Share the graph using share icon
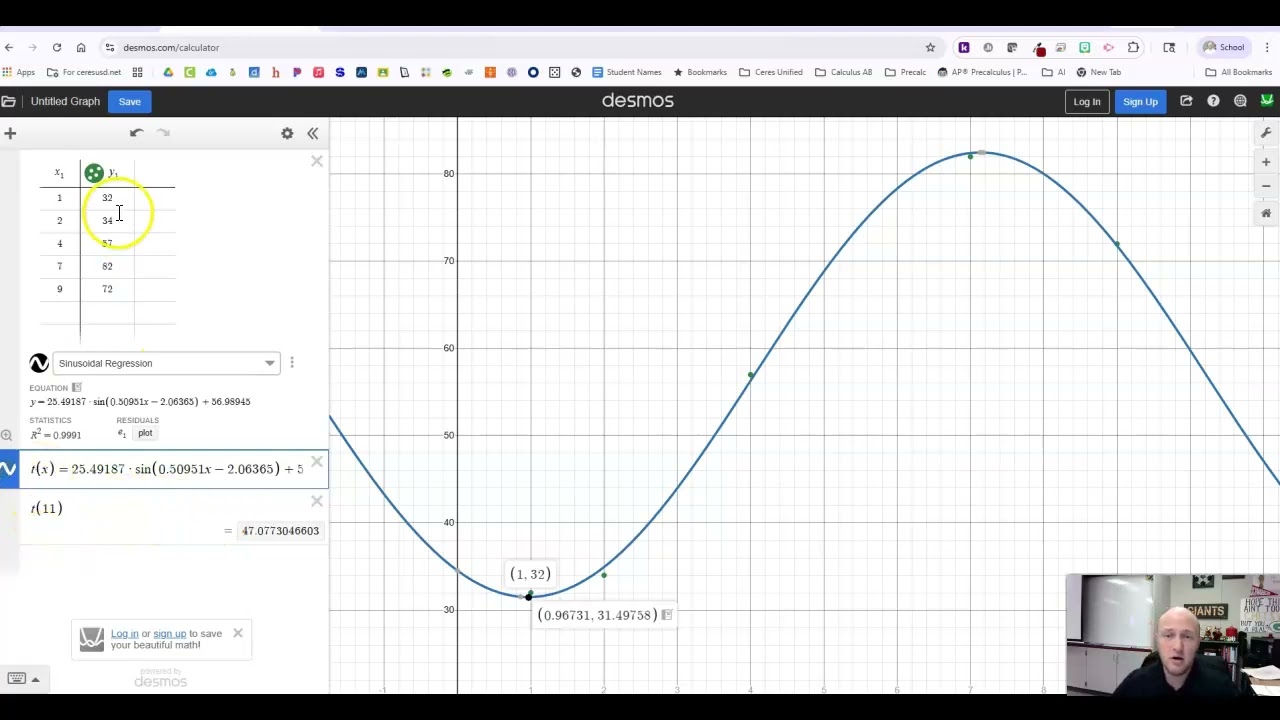This screenshot has height=720, width=1280. tap(1186, 101)
